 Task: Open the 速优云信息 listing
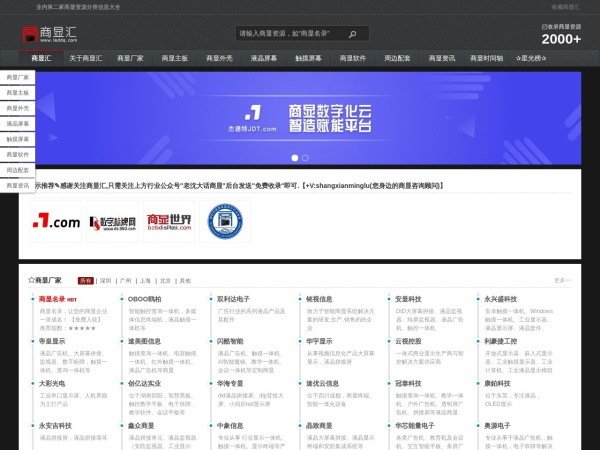[x=323, y=383]
